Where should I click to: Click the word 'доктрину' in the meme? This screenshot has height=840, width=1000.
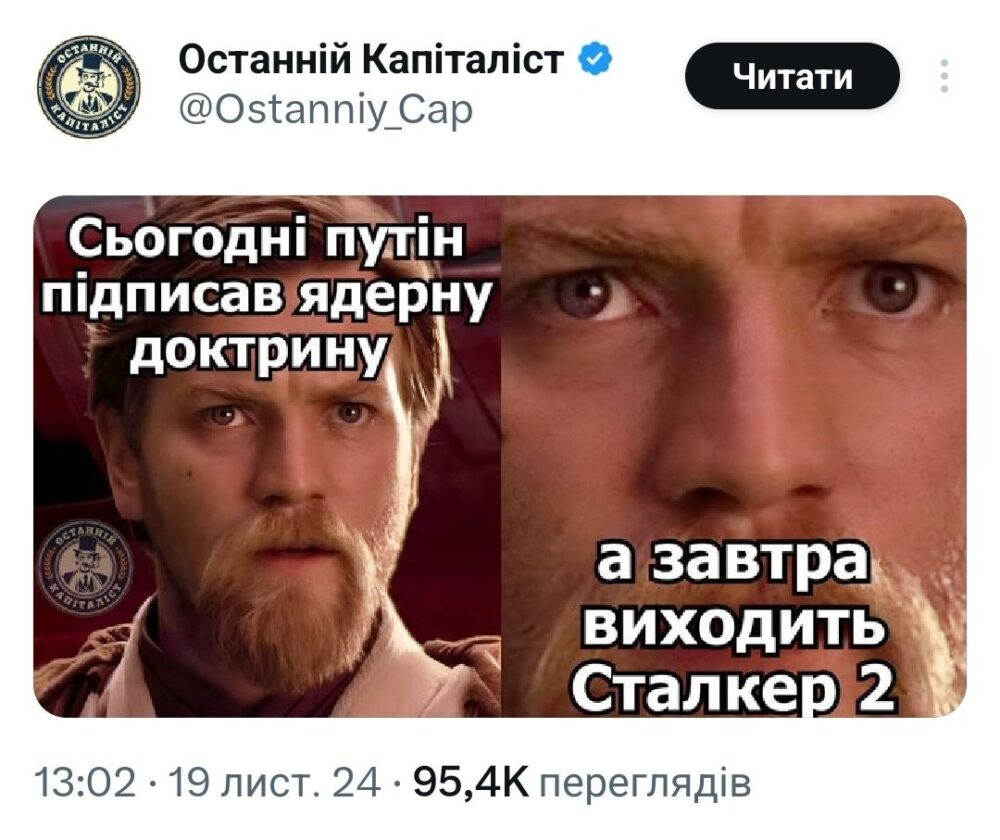point(258,349)
